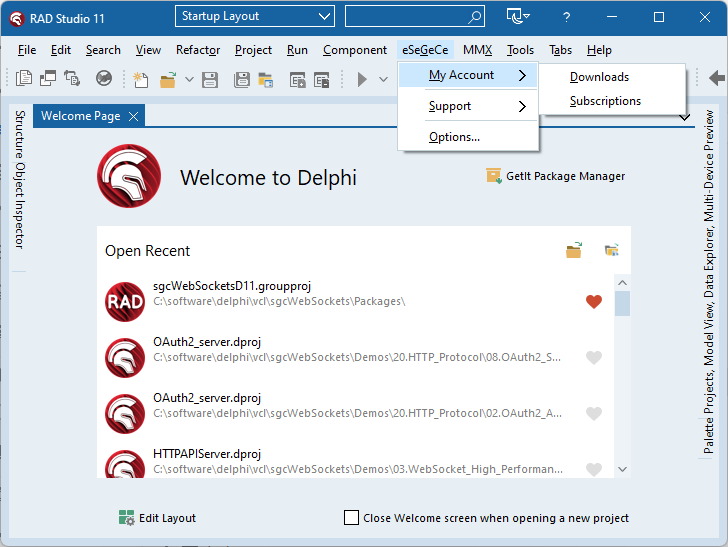
Task: Toggle Form/Unit toolbar icon
Action: click(72, 78)
